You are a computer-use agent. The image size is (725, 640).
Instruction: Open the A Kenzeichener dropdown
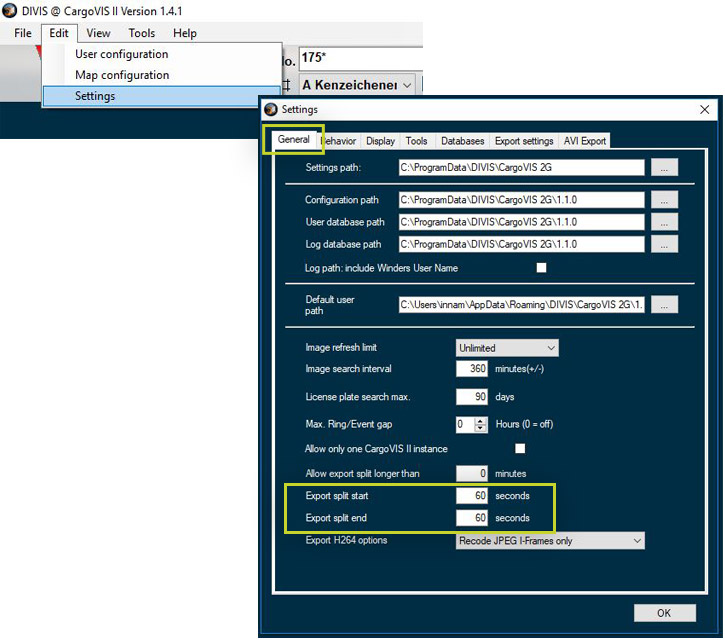pyautogui.click(x=357, y=85)
